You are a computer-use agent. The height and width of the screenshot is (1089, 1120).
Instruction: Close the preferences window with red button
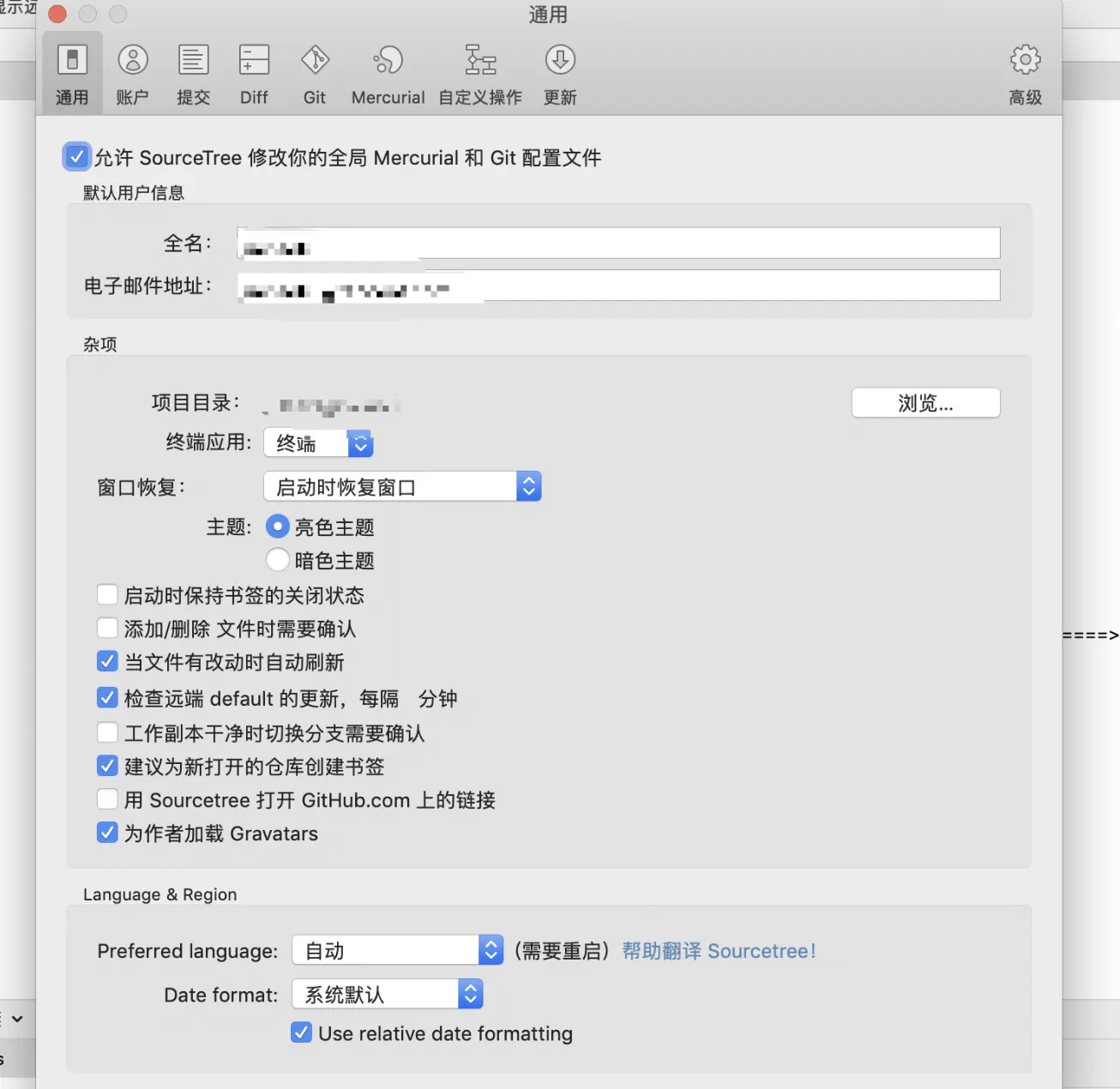point(57,15)
